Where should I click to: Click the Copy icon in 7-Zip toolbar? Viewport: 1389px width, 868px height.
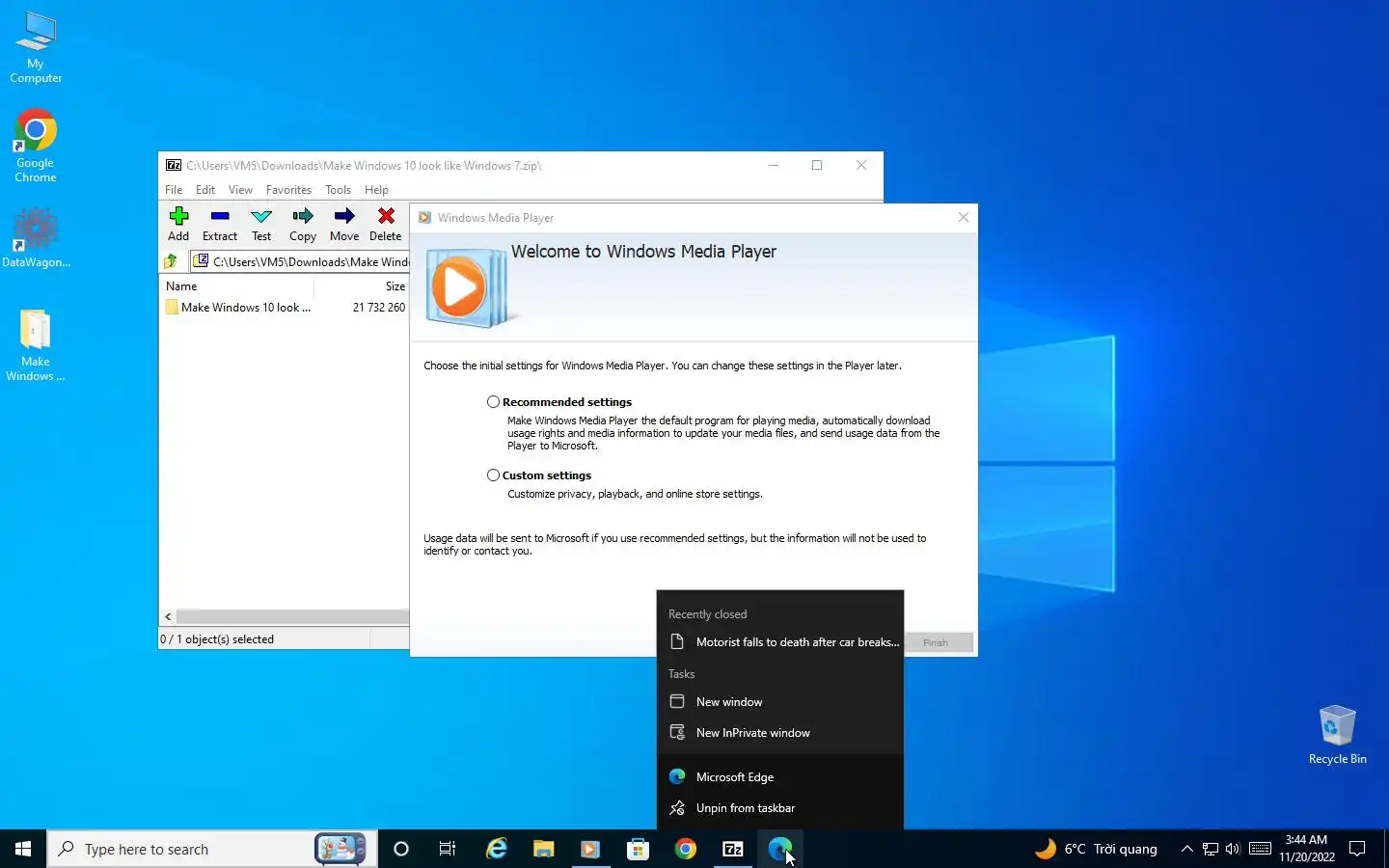303,224
